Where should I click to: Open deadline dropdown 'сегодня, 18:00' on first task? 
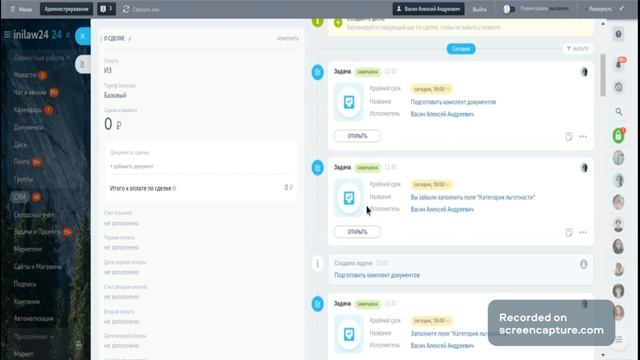point(431,89)
